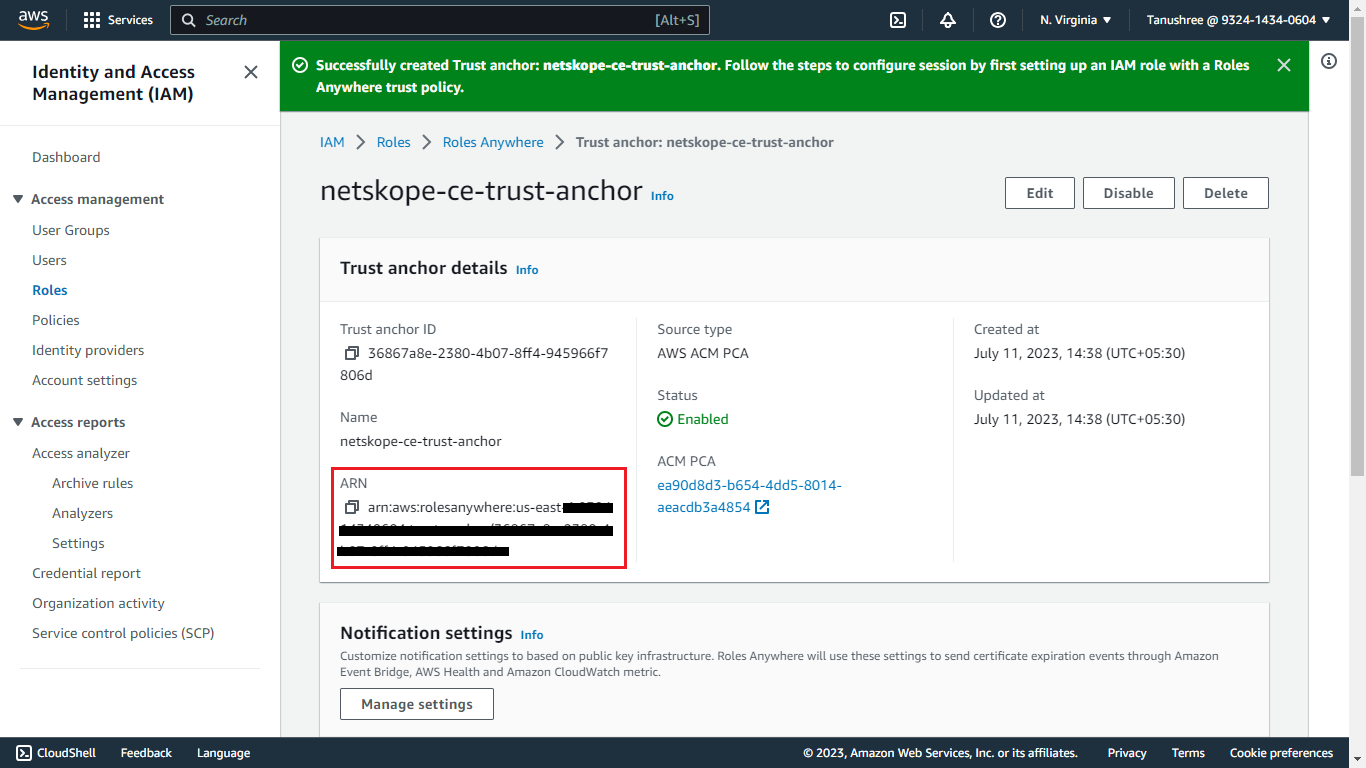Open Identity providers in sidebar
This screenshot has height=768, width=1366.
click(x=88, y=350)
